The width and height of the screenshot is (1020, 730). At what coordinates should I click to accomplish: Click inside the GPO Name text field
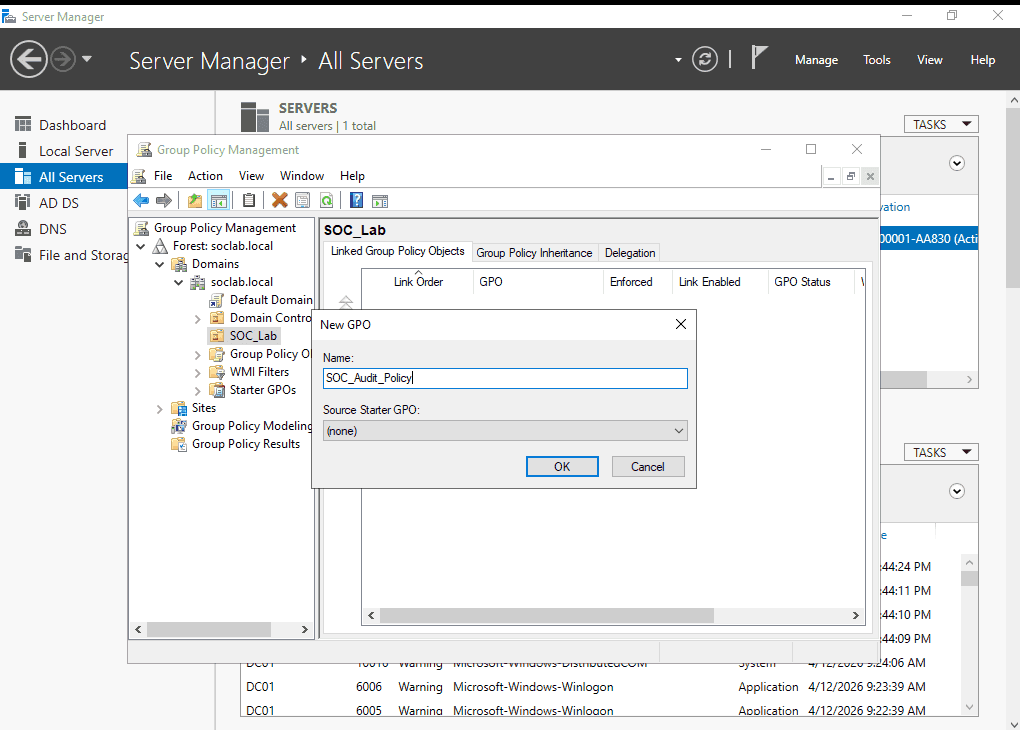[505, 378]
